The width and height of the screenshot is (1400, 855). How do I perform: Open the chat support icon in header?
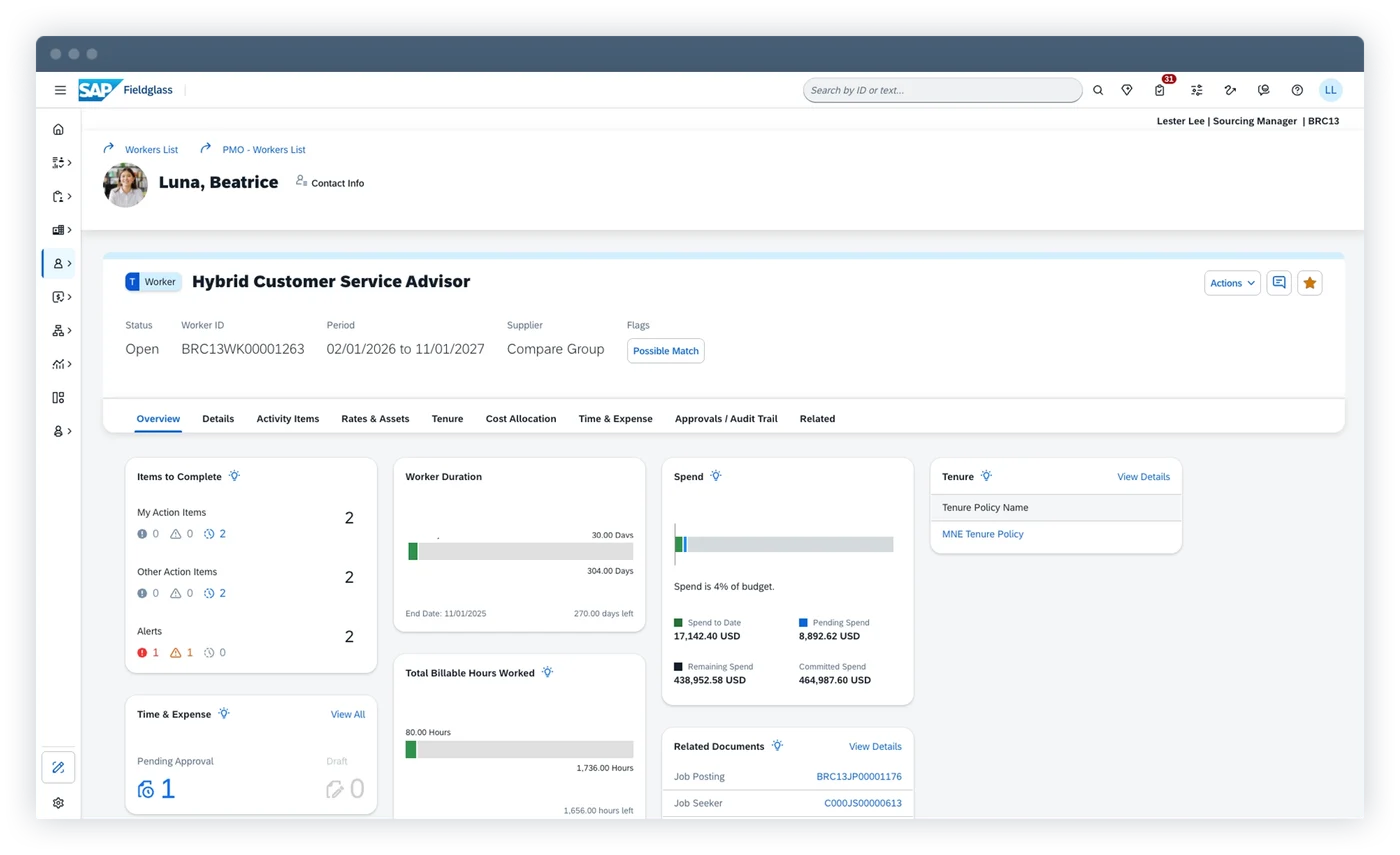tap(1264, 90)
